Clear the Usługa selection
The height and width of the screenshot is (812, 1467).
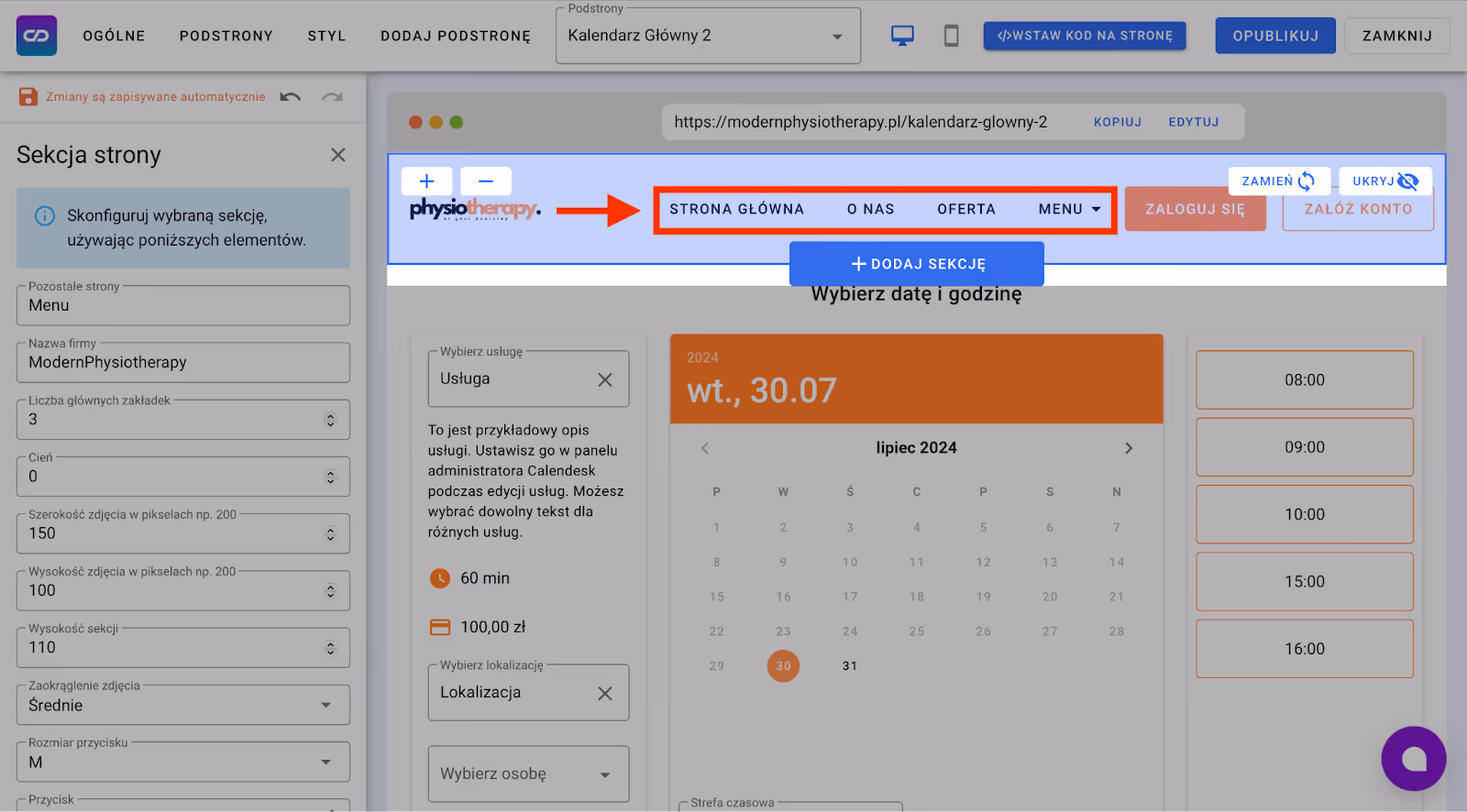click(605, 379)
